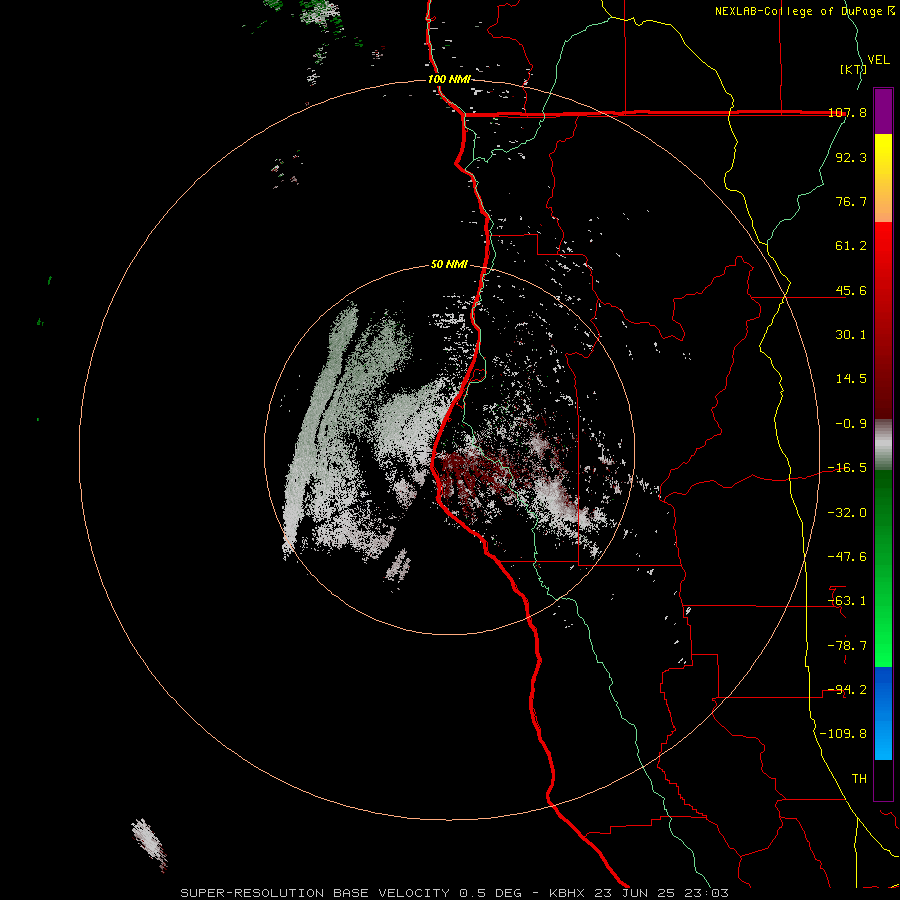The height and width of the screenshot is (900, 900).
Task: Pick the gray segment near zero velocity
Action: pyautogui.click(x=883, y=445)
